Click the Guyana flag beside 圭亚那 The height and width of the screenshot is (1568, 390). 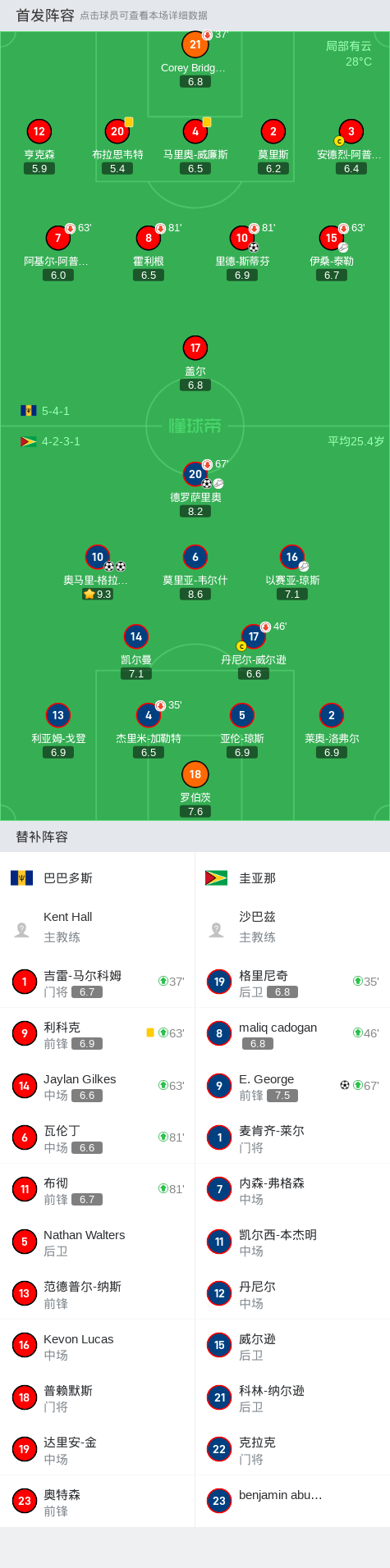click(x=216, y=877)
